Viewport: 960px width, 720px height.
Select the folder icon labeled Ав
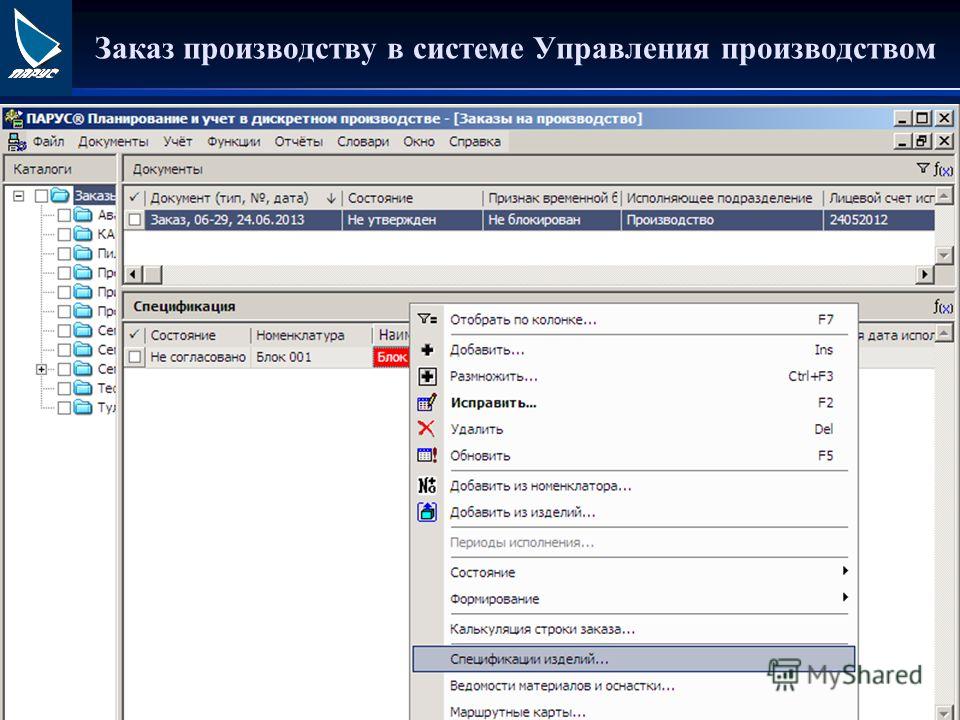click(83, 215)
